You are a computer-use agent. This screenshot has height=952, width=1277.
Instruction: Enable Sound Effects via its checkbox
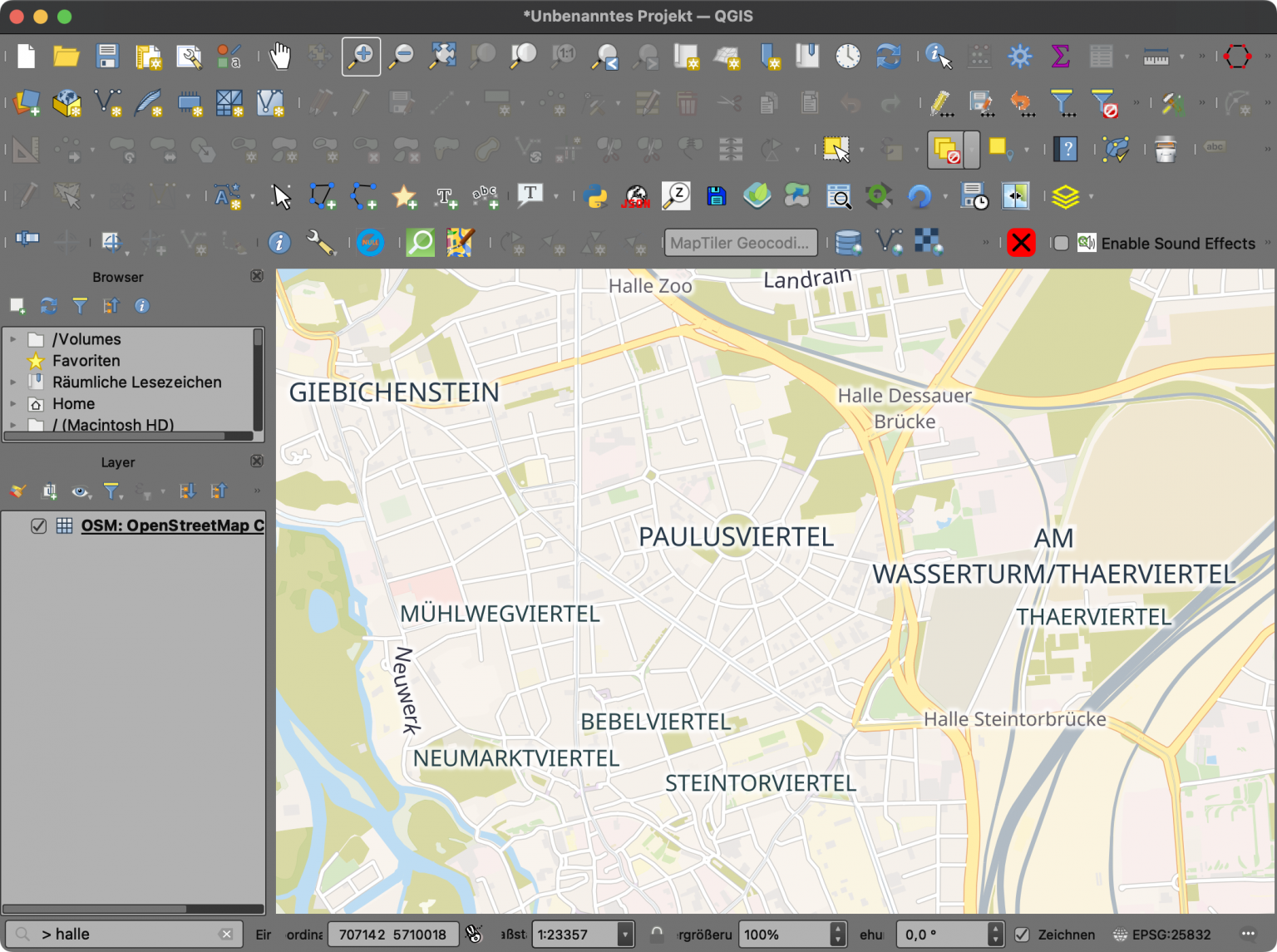click(1062, 243)
